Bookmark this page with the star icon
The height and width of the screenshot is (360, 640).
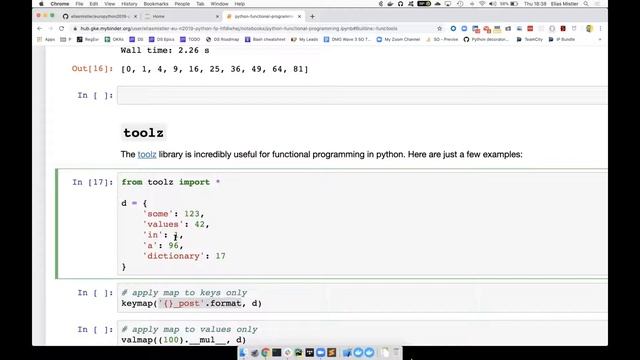[440, 29]
